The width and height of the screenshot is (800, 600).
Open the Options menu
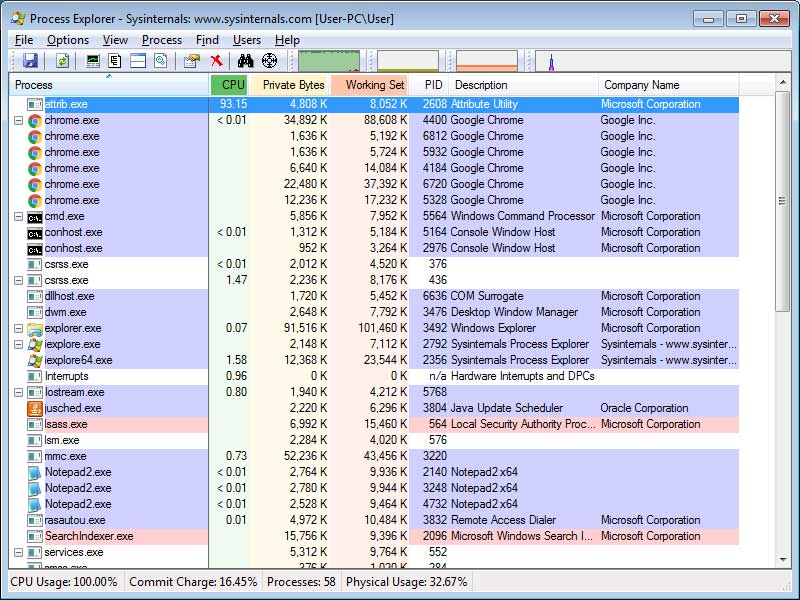coord(68,40)
